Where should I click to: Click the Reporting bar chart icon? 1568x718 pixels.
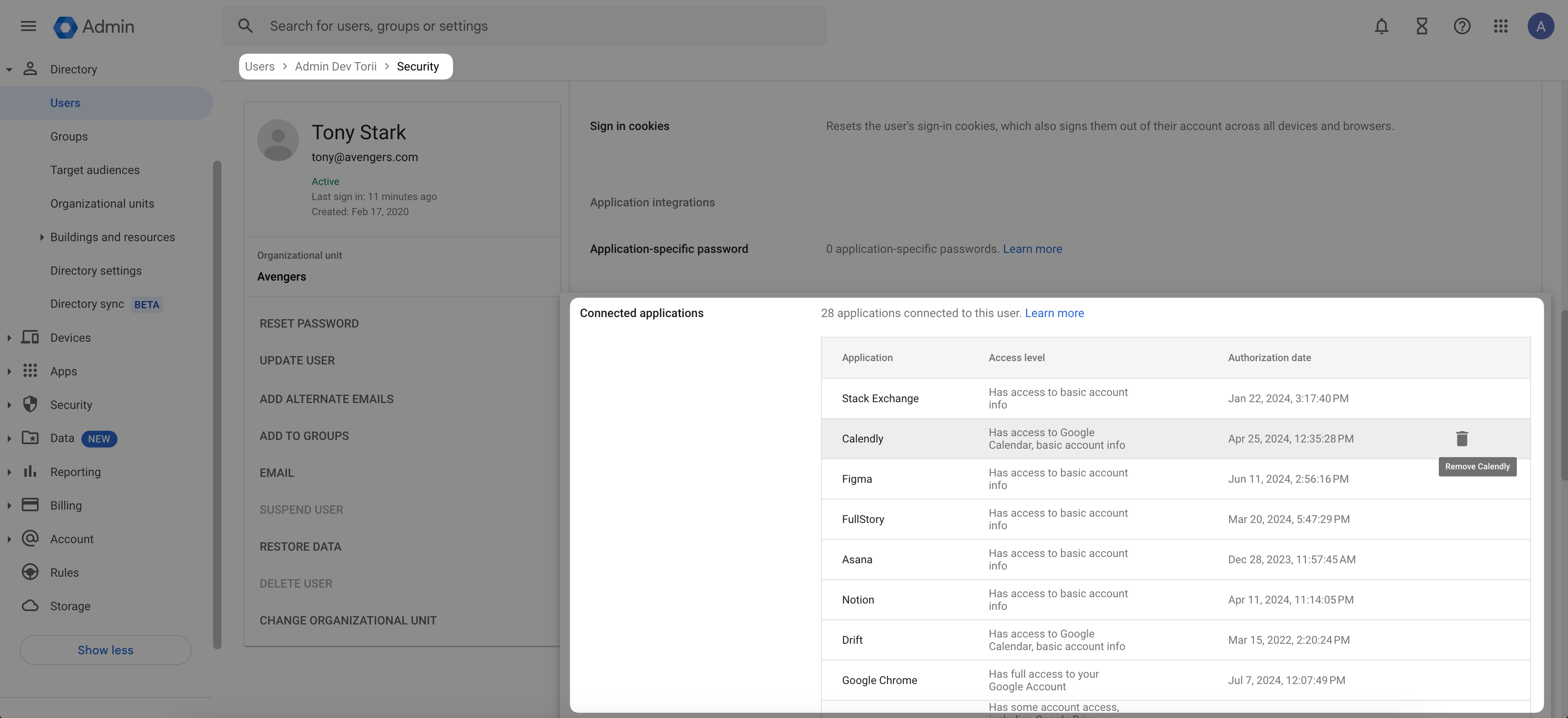click(30, 471)
